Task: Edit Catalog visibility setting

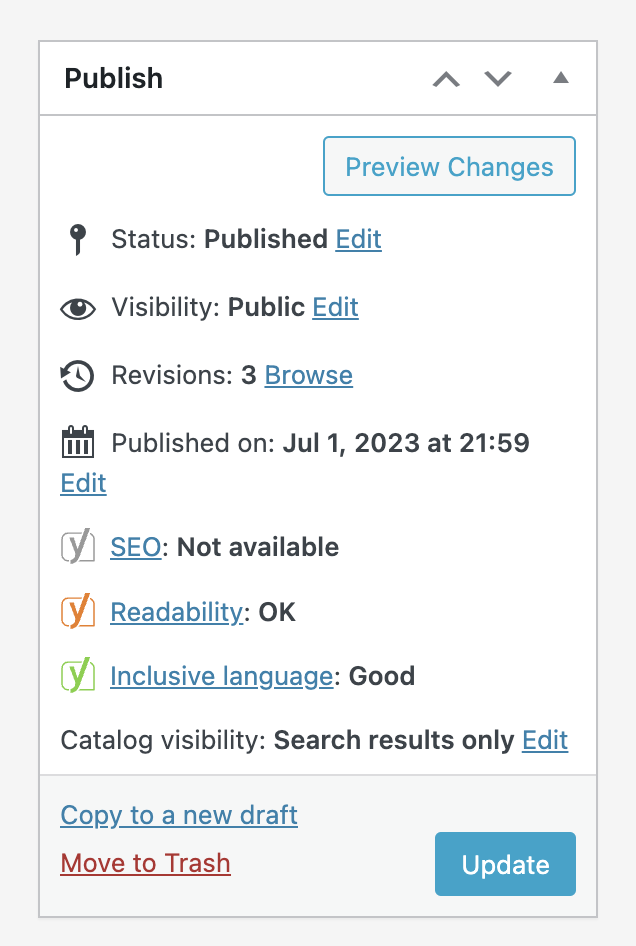Action: point(545,740)
